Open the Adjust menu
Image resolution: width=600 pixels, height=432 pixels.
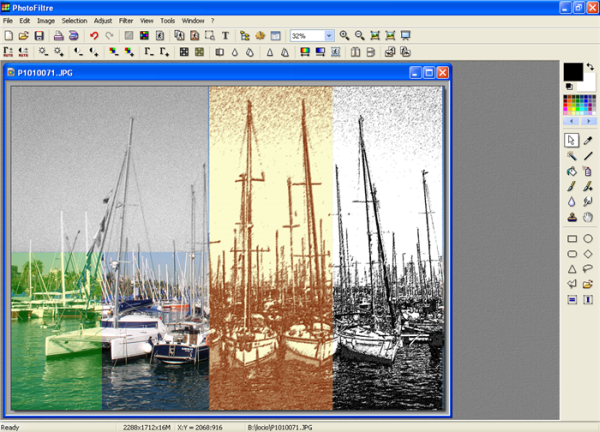tap(103, 21)
